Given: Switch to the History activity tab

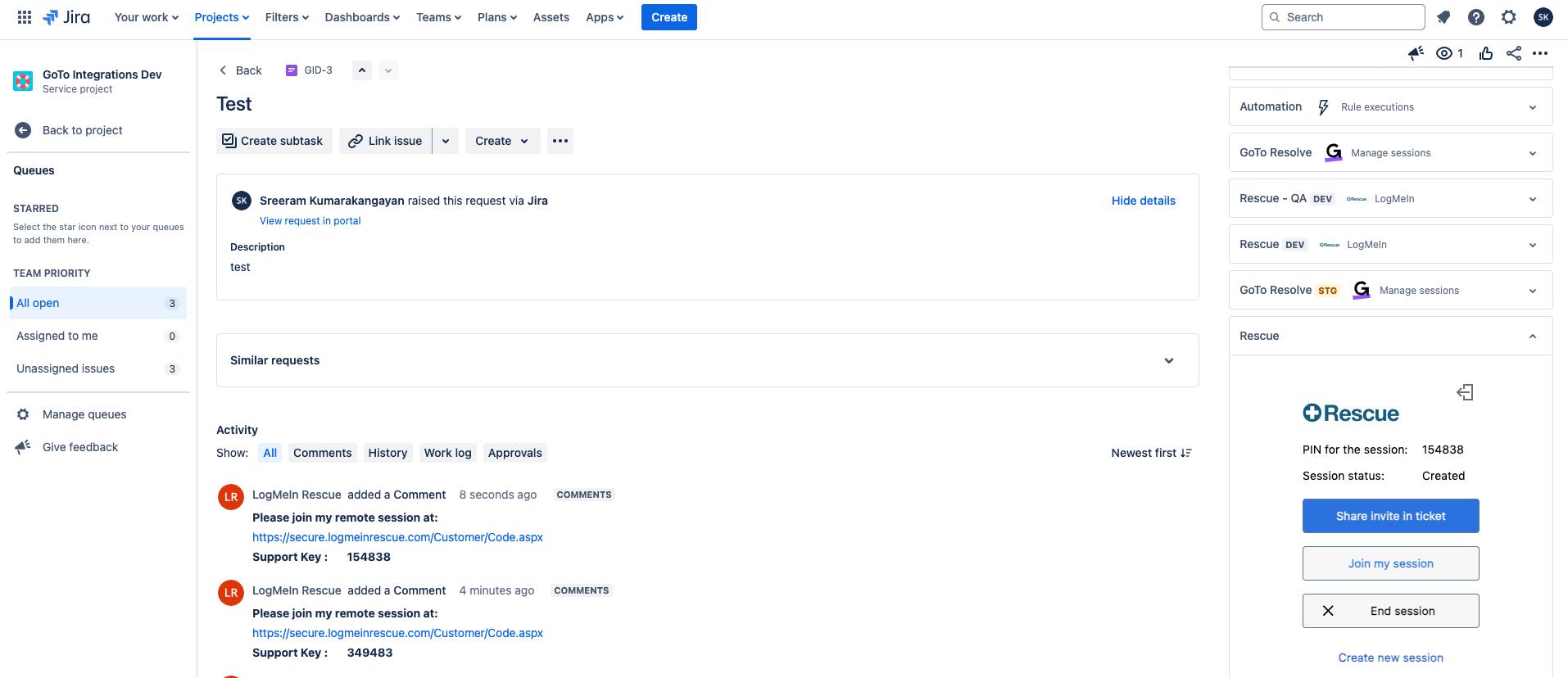Looking at the screenshot, I should point(387,453).
